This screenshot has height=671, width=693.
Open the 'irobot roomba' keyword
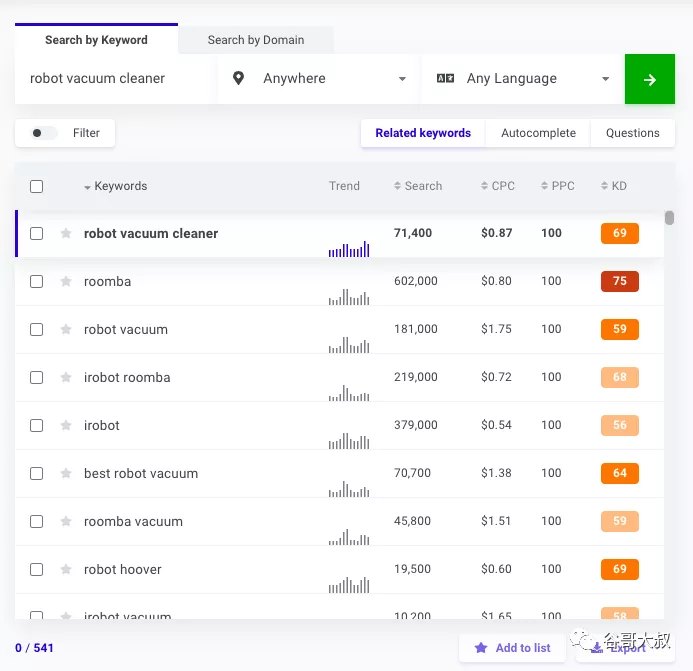[x=127, y=377]
